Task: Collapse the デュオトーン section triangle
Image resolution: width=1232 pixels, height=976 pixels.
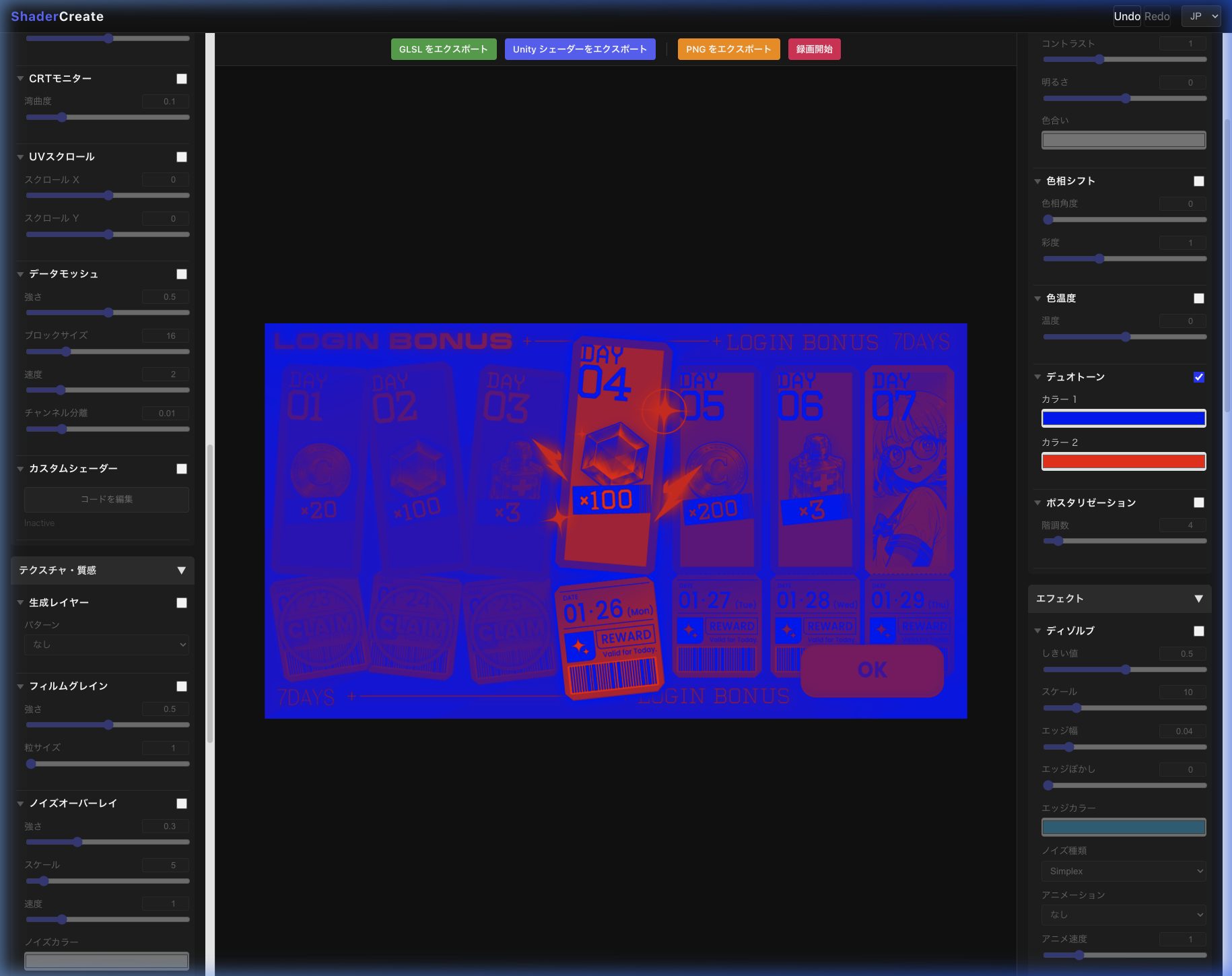Action: tap(1037, 377)
